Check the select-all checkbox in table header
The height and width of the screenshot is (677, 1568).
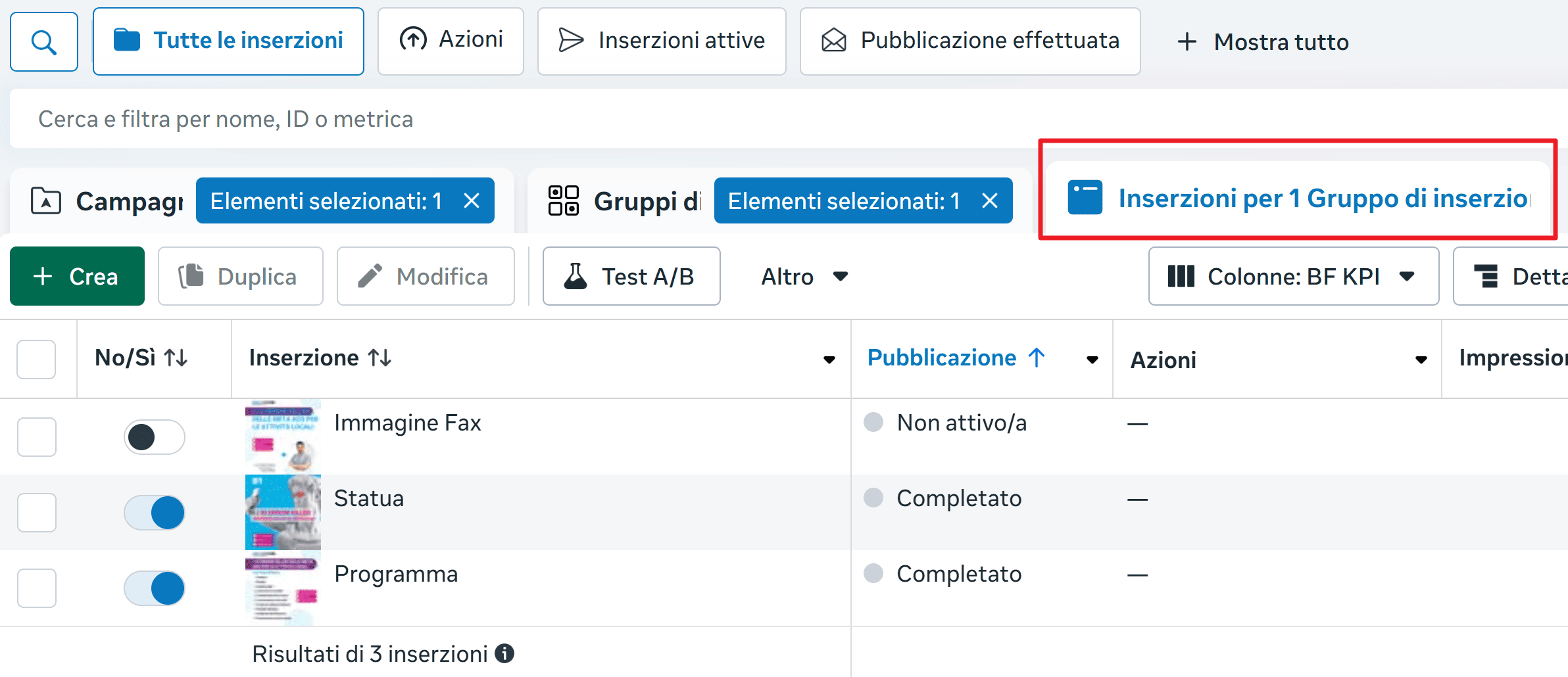pyautogui.click(x=36, y=358)
